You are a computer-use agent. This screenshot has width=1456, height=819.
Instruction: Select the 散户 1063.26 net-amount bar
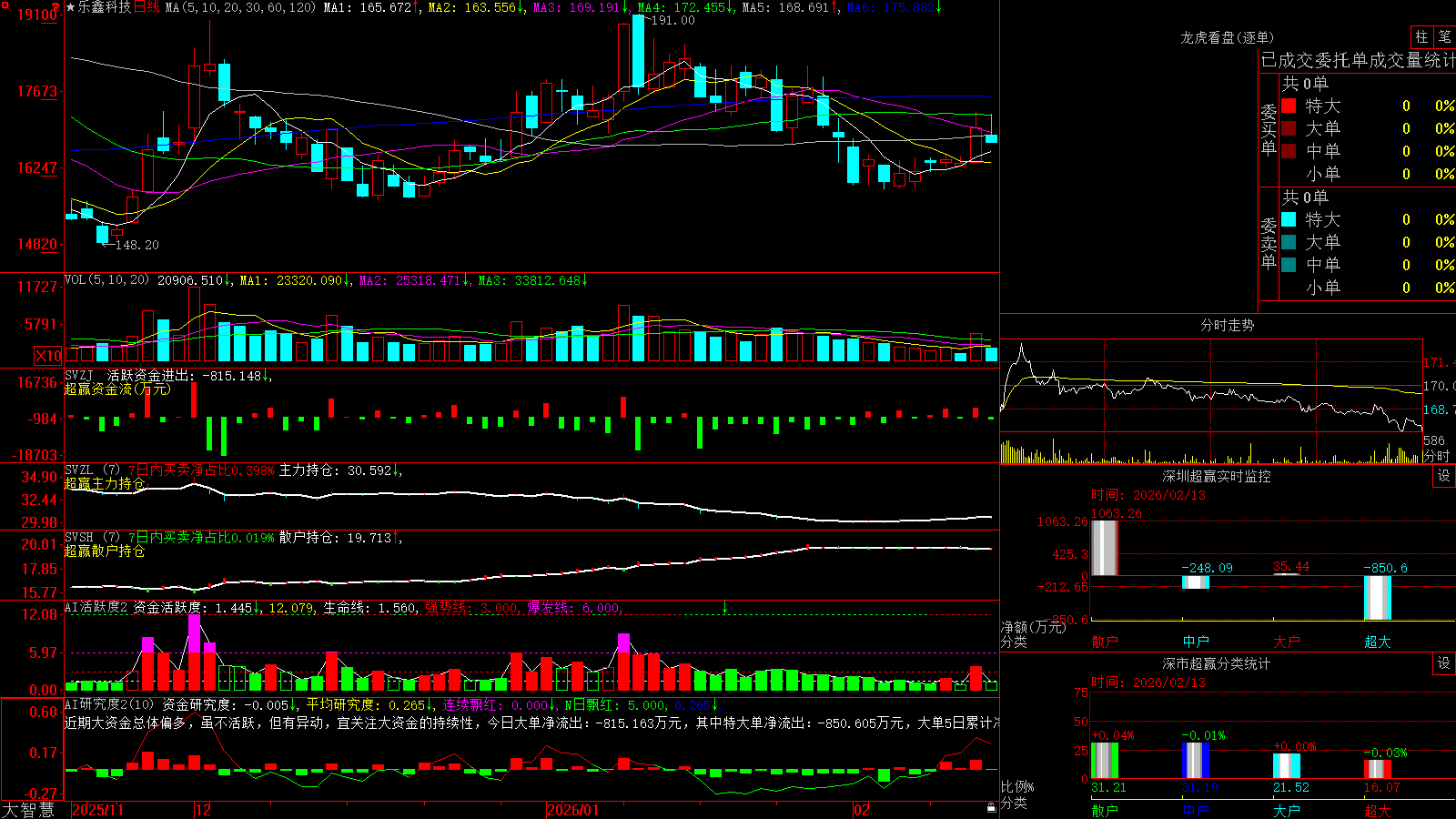tap(1104, 548)
